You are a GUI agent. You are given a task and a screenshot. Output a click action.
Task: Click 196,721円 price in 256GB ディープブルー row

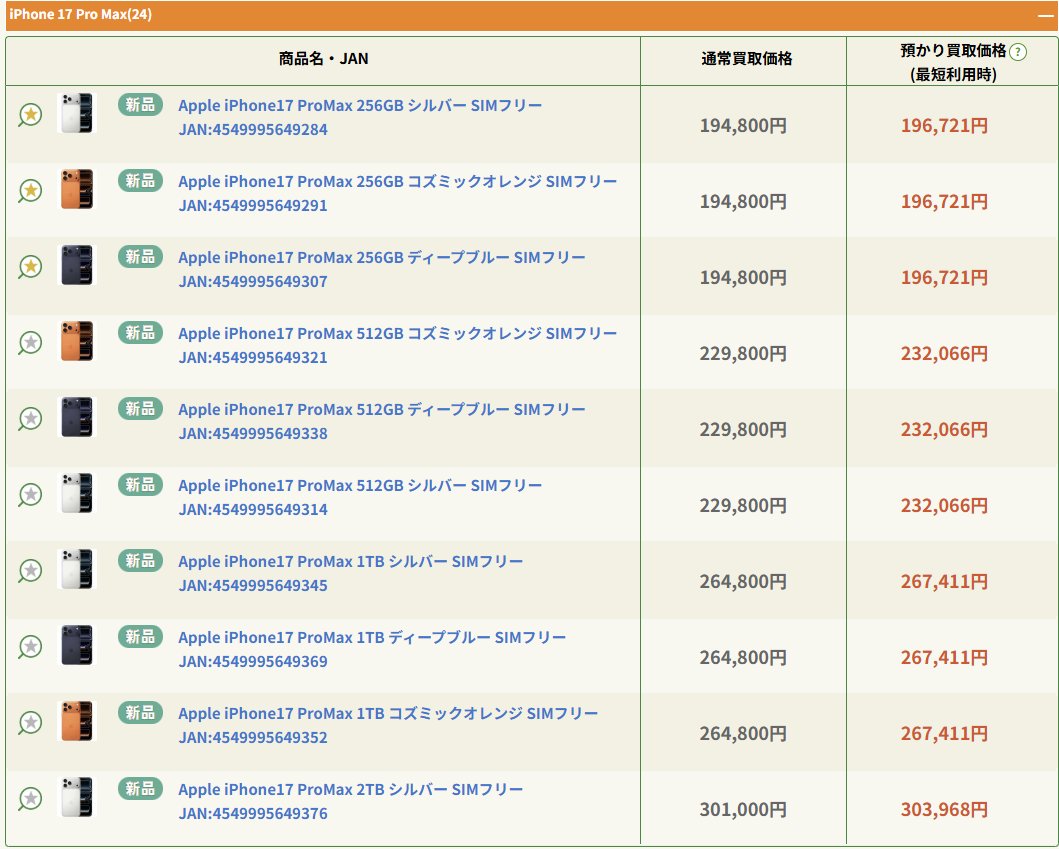click(x=944, y=278)
